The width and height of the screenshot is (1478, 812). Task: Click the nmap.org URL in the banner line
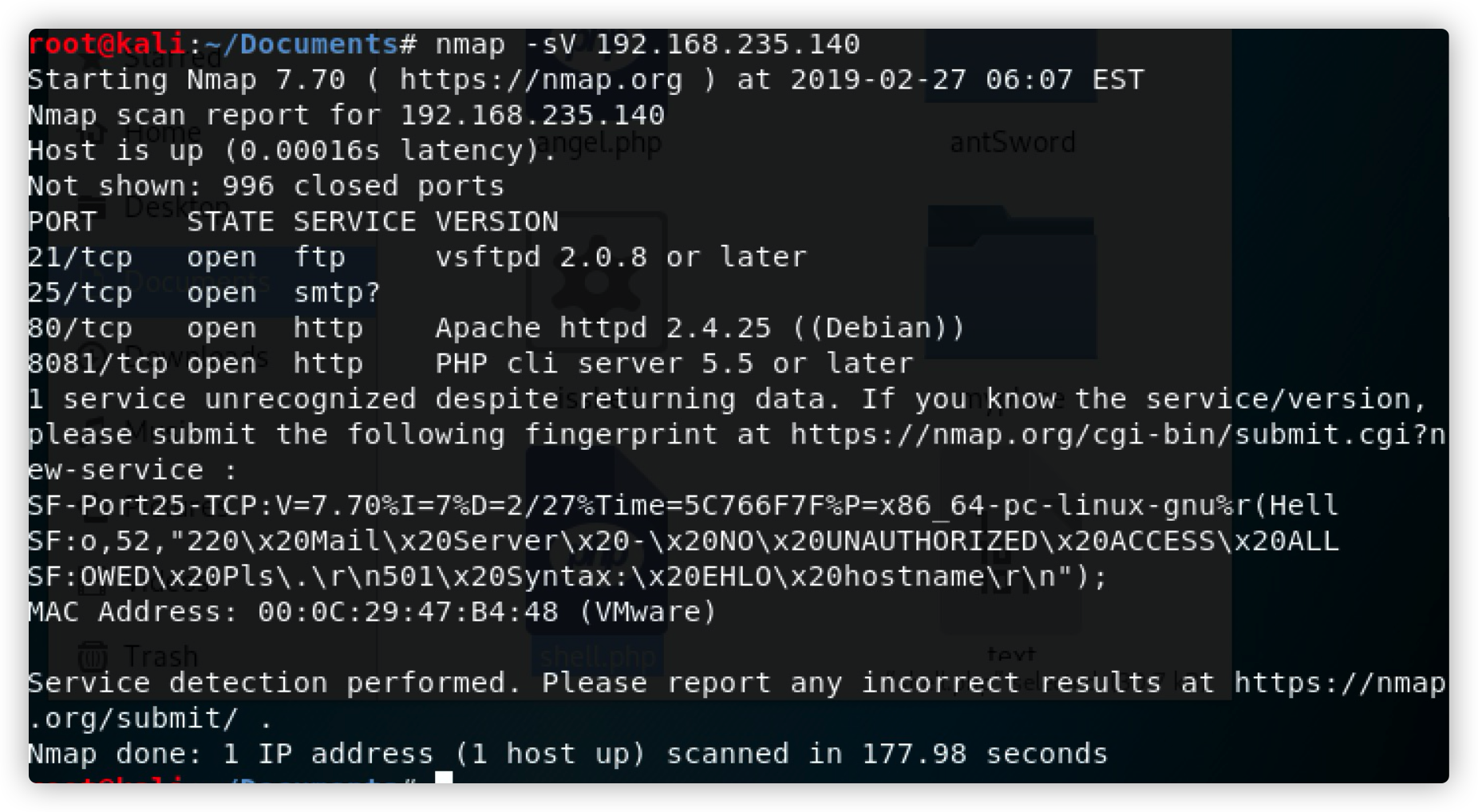(541, 80)
